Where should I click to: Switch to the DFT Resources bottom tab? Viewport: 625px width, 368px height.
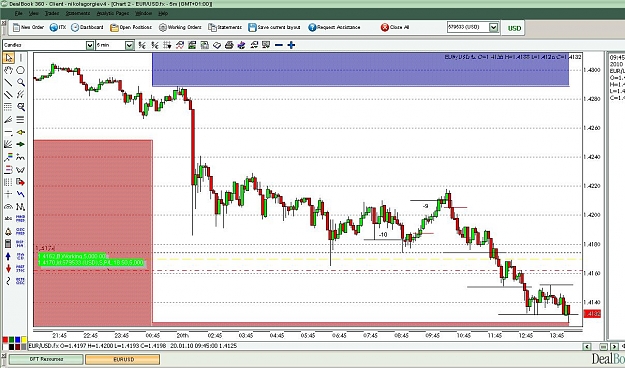[46, 359]
